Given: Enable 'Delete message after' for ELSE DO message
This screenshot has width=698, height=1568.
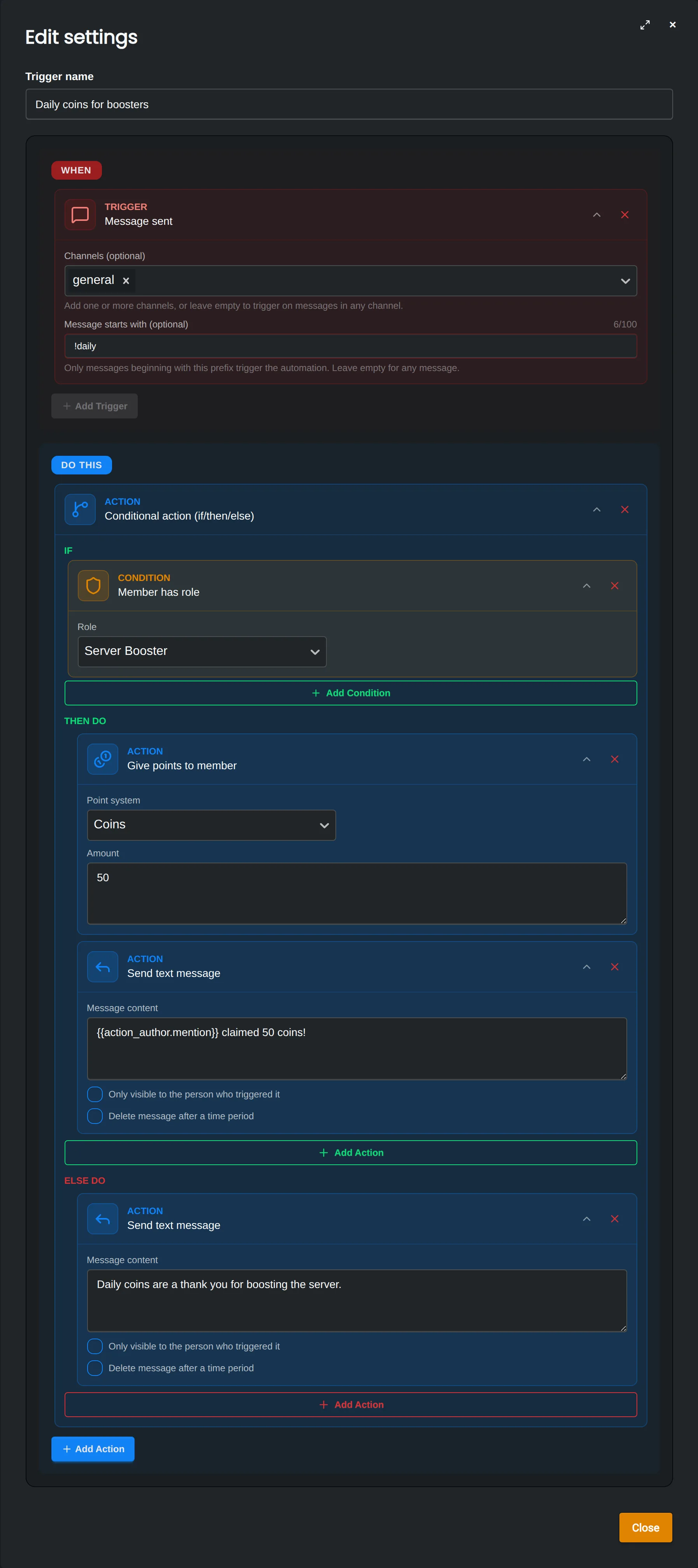Looking at the screenshot, I should [x=95, y=1368].
